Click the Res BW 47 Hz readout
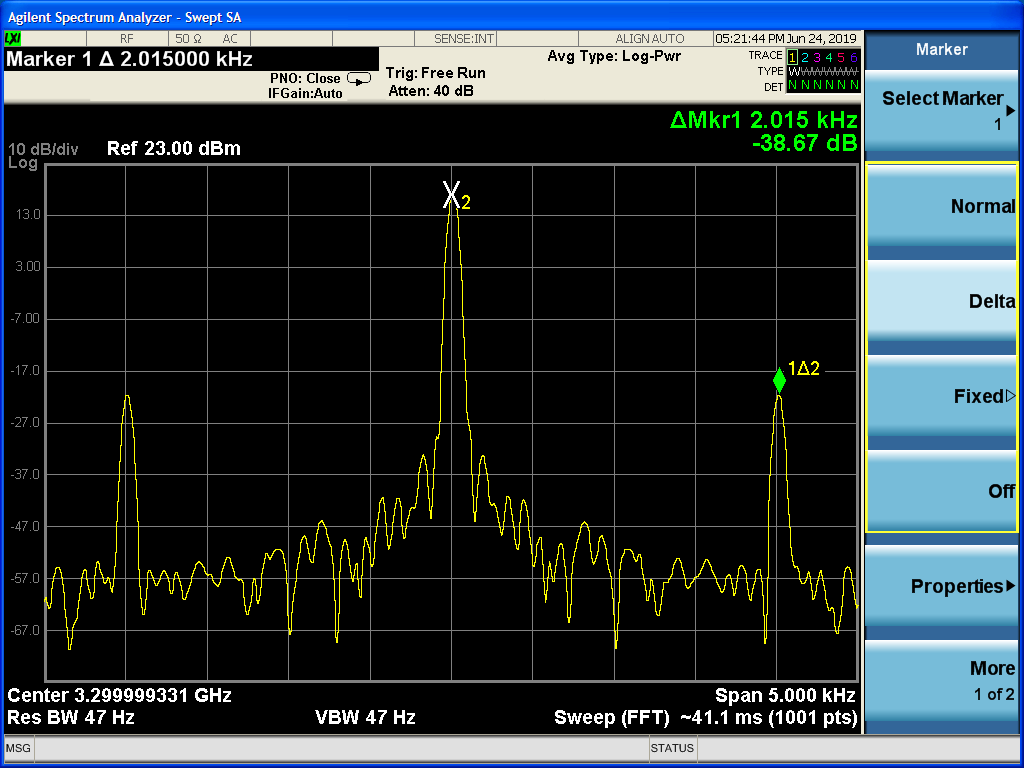Viewport: 1024px width, 768px height. [71, 718]
